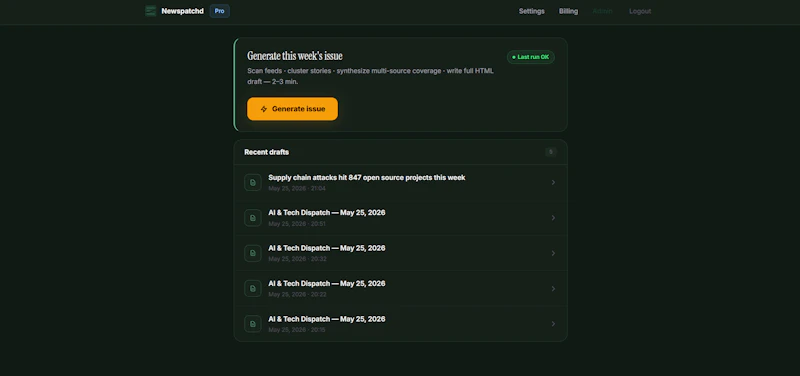Screen dimensions: 800x376
Task: Click the Recent drafts count badge
Action: pos(551,152)
